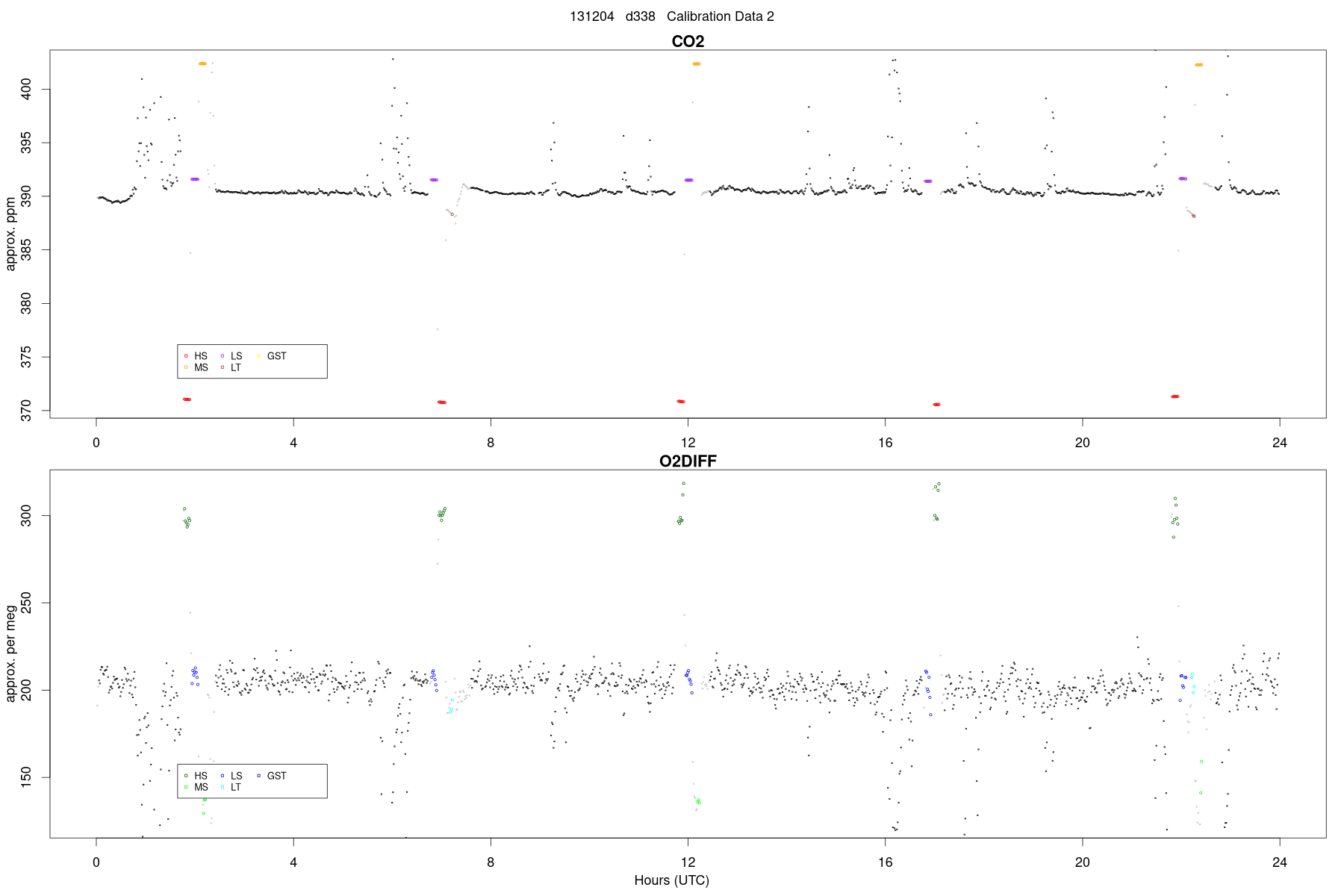Click hour 24 label under O2DIFF plot
Screen dimensions: 1344x896
[x=1280, y=862]
